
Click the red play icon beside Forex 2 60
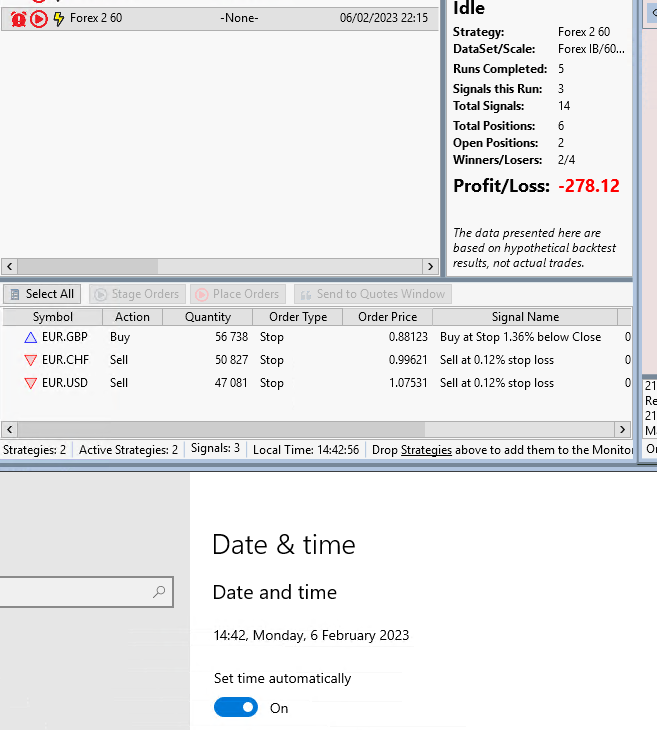coord(39,18)
